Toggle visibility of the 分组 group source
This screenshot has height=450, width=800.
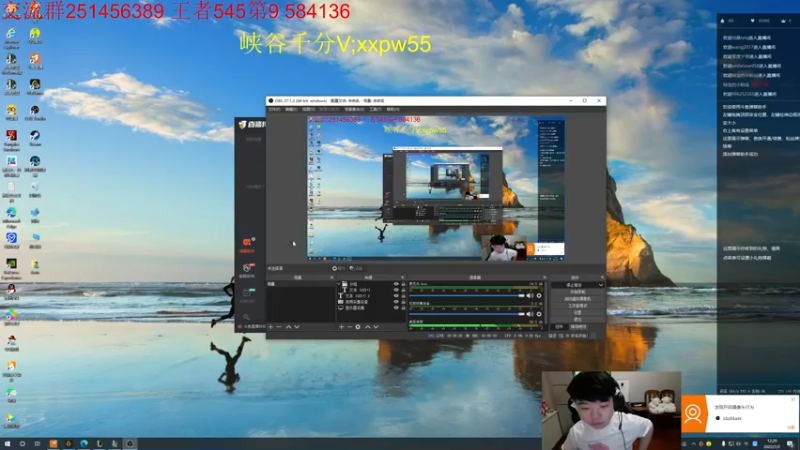(396, 284)
